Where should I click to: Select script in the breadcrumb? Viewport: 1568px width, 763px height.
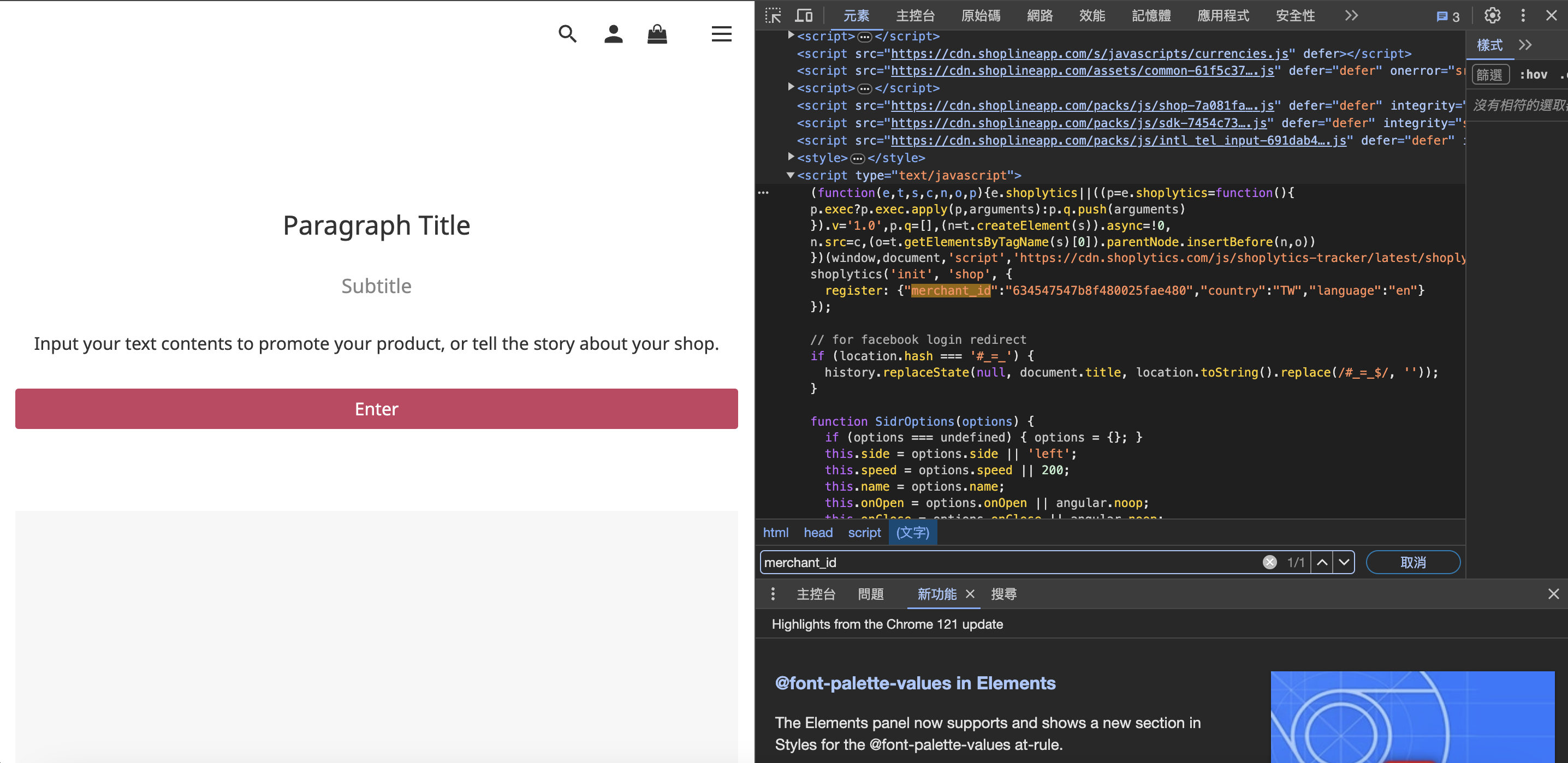(864, 532)
